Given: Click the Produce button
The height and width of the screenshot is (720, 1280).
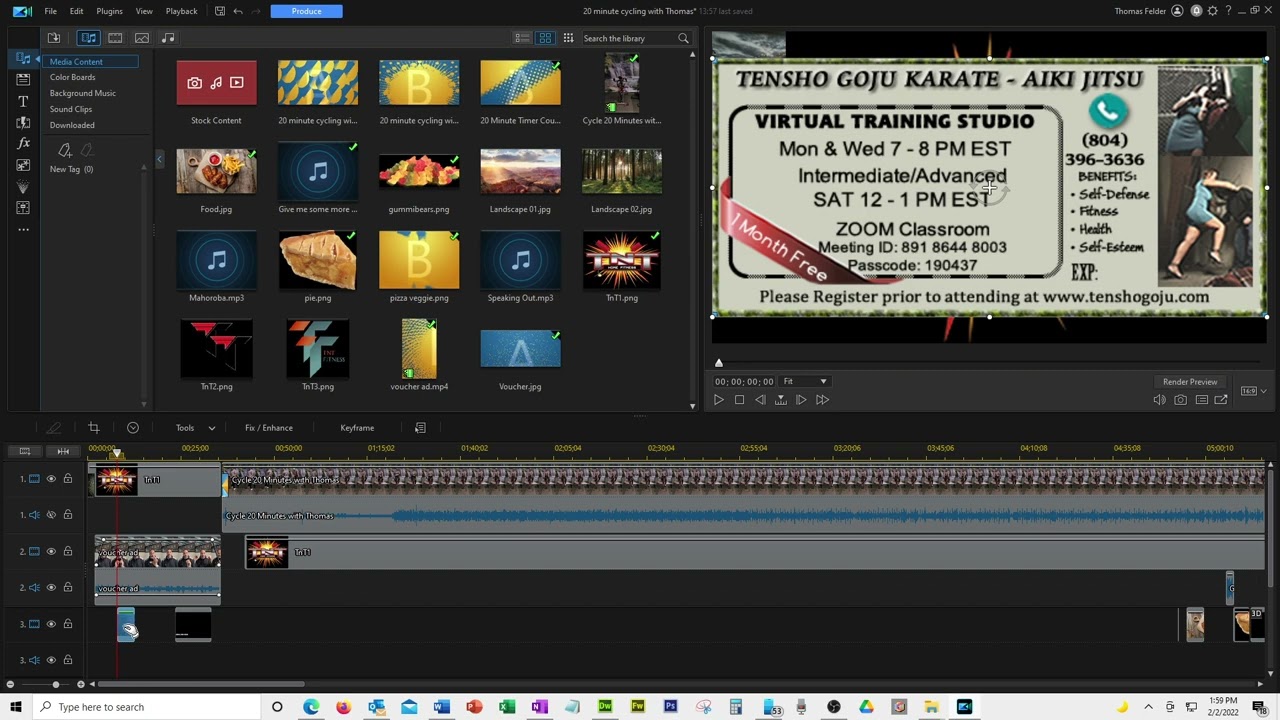Looking at the screenshot, I should click(x=306, y=11).
